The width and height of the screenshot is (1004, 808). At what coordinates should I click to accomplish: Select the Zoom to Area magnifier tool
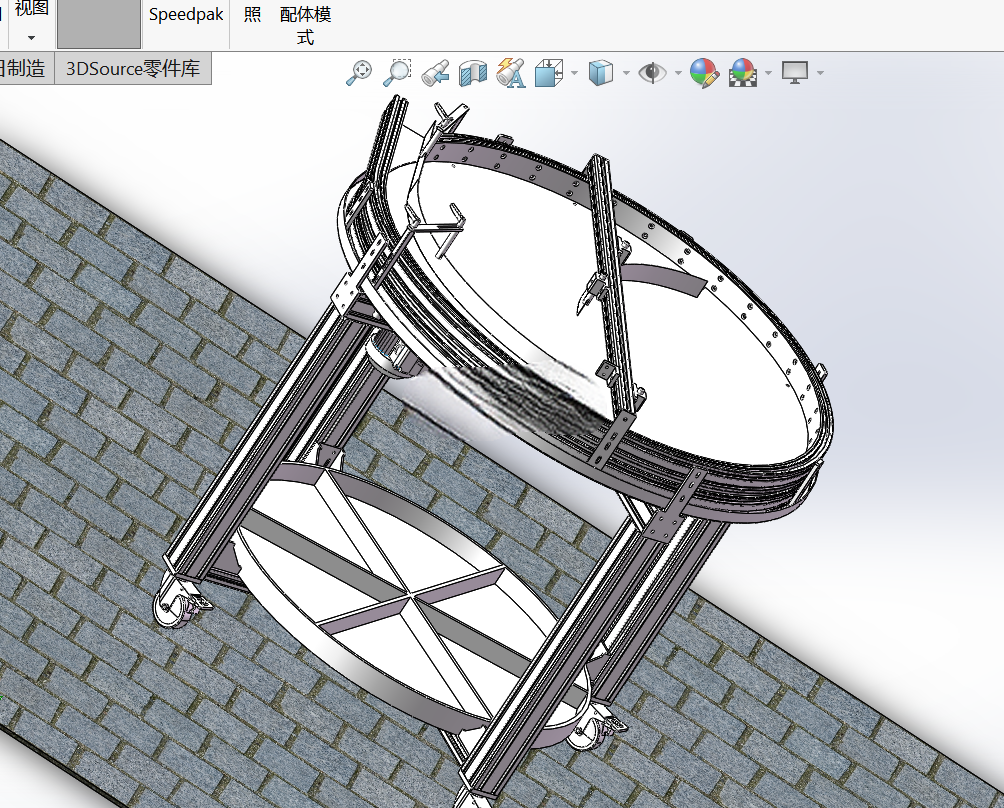pyautogui.click(x=397, y=72)
